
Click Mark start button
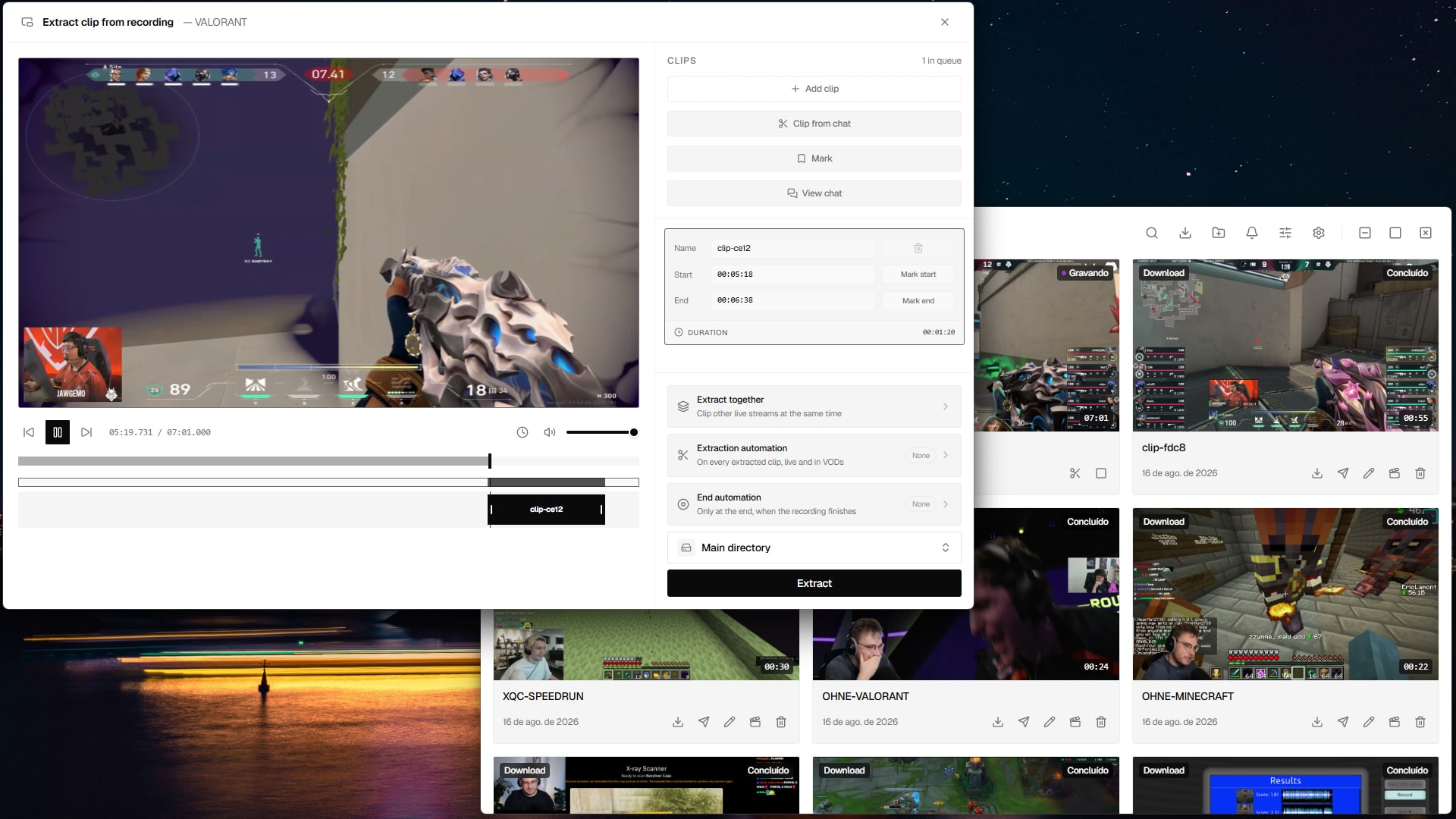click(x=918, y=275)
